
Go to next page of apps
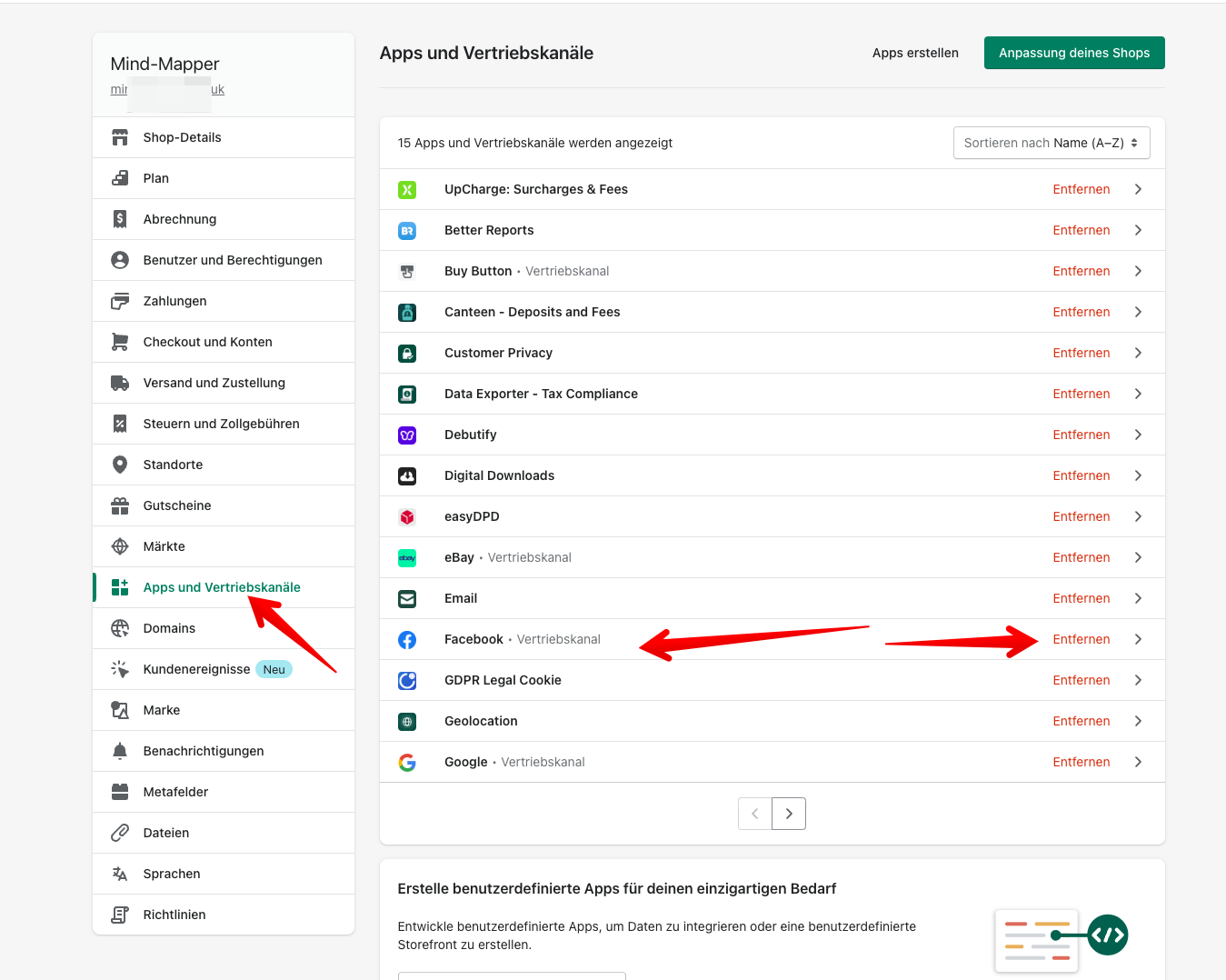[789, 814]
